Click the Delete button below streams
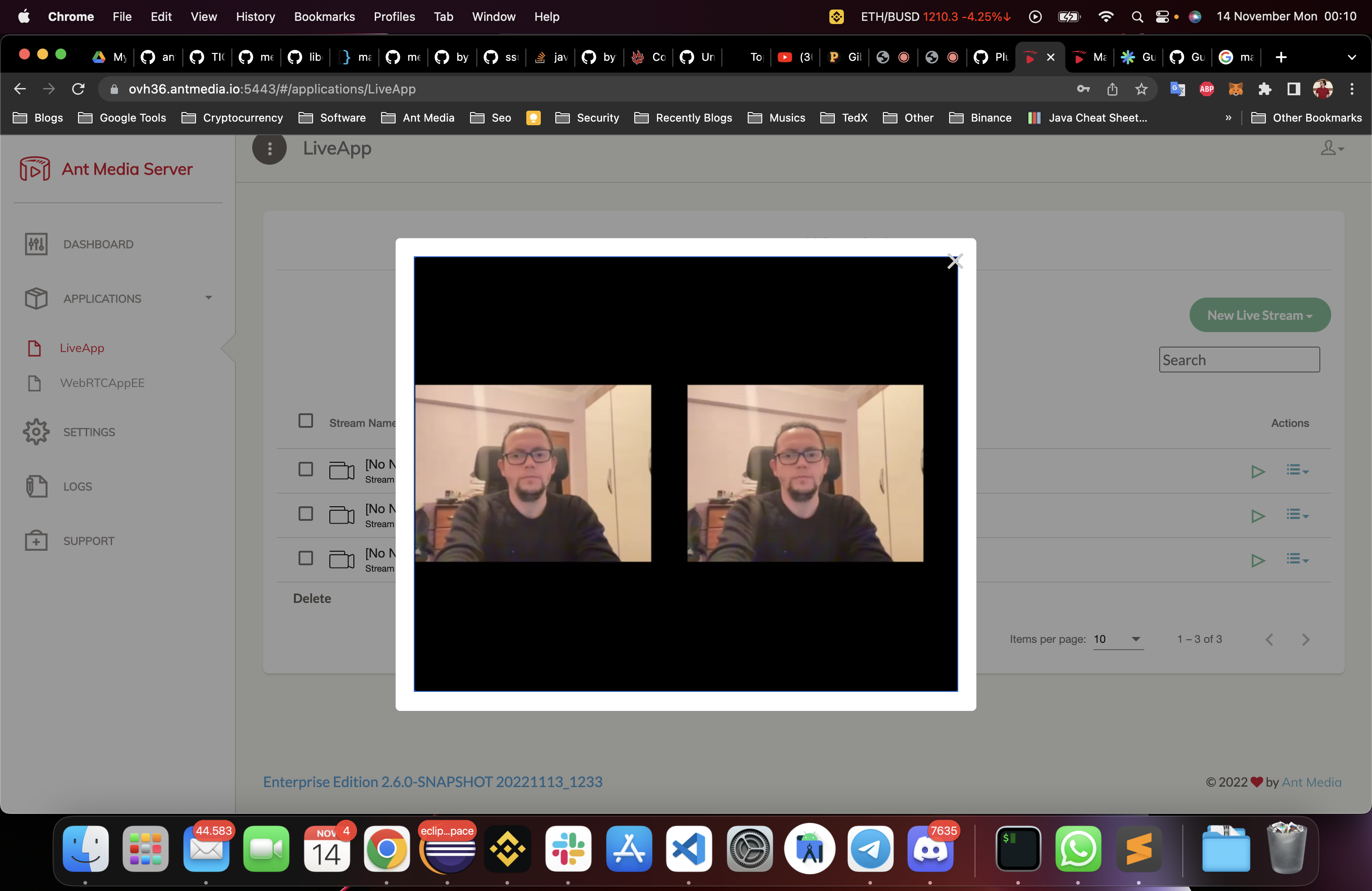The height and width of the screenshot is (891, 1372). pyautogui.click(x=312, y=598)
